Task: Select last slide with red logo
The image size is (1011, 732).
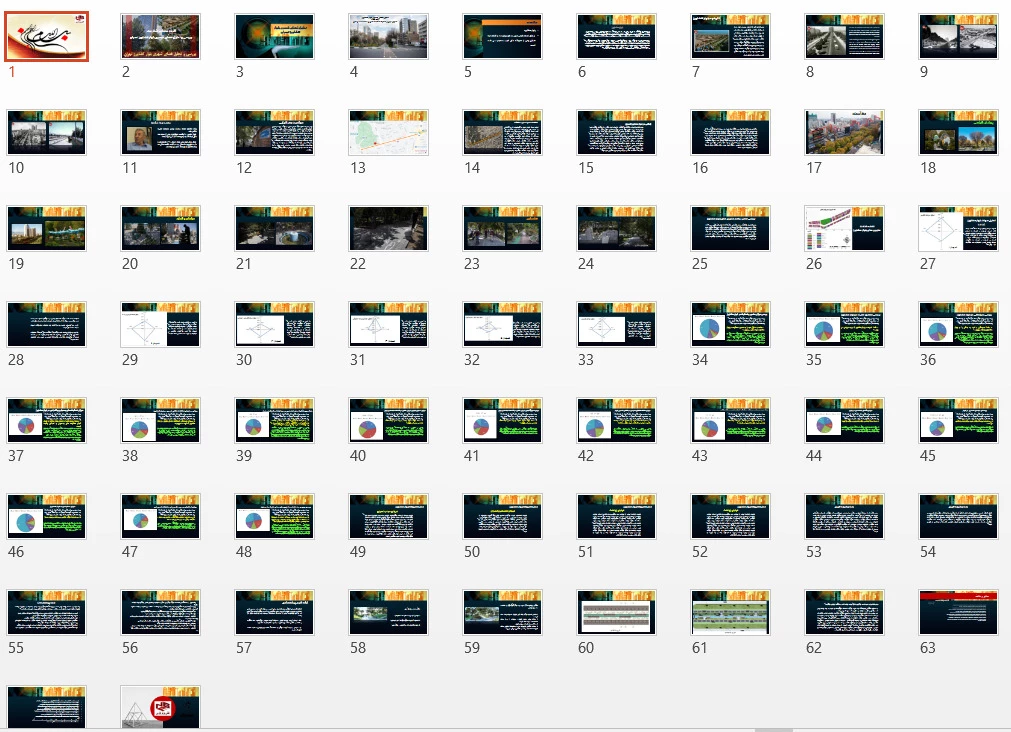Action: [160, 707]
